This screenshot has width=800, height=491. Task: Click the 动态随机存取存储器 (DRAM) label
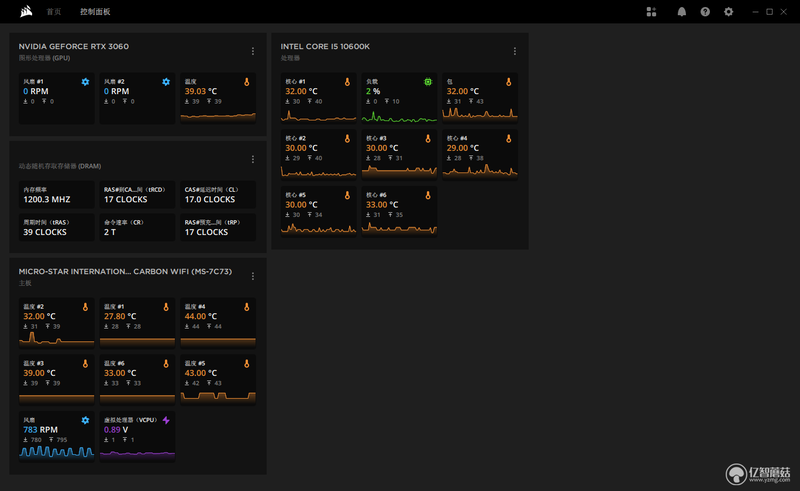pos(60,166)
